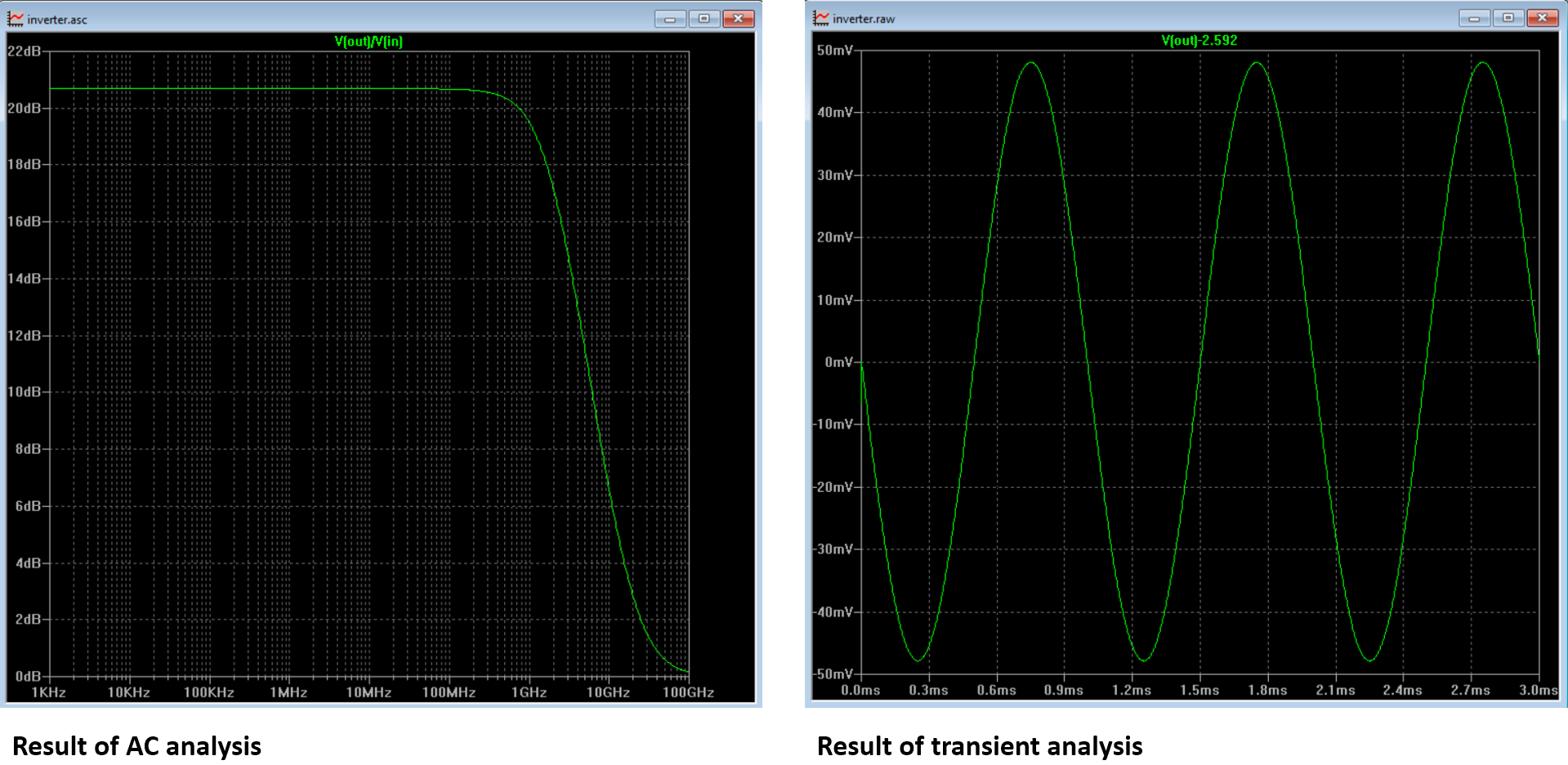Click the 50mV axis label in transient plot
This screenshot has width=1568, height=765.
click(835, 50)
